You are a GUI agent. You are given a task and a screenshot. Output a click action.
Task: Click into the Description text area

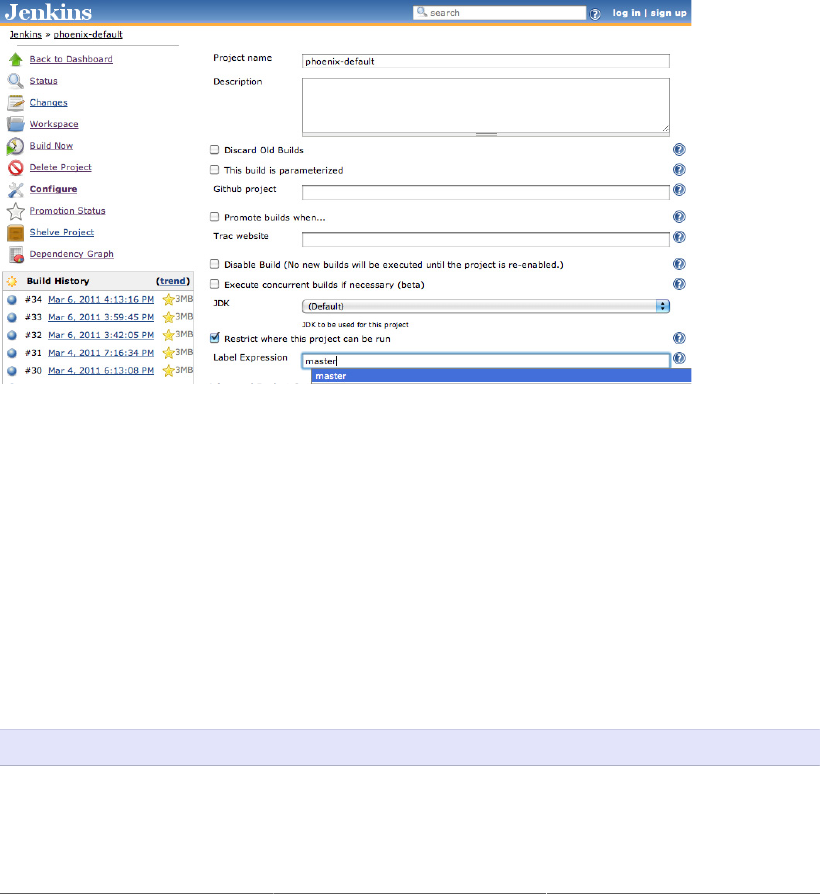tap(486, 105)
